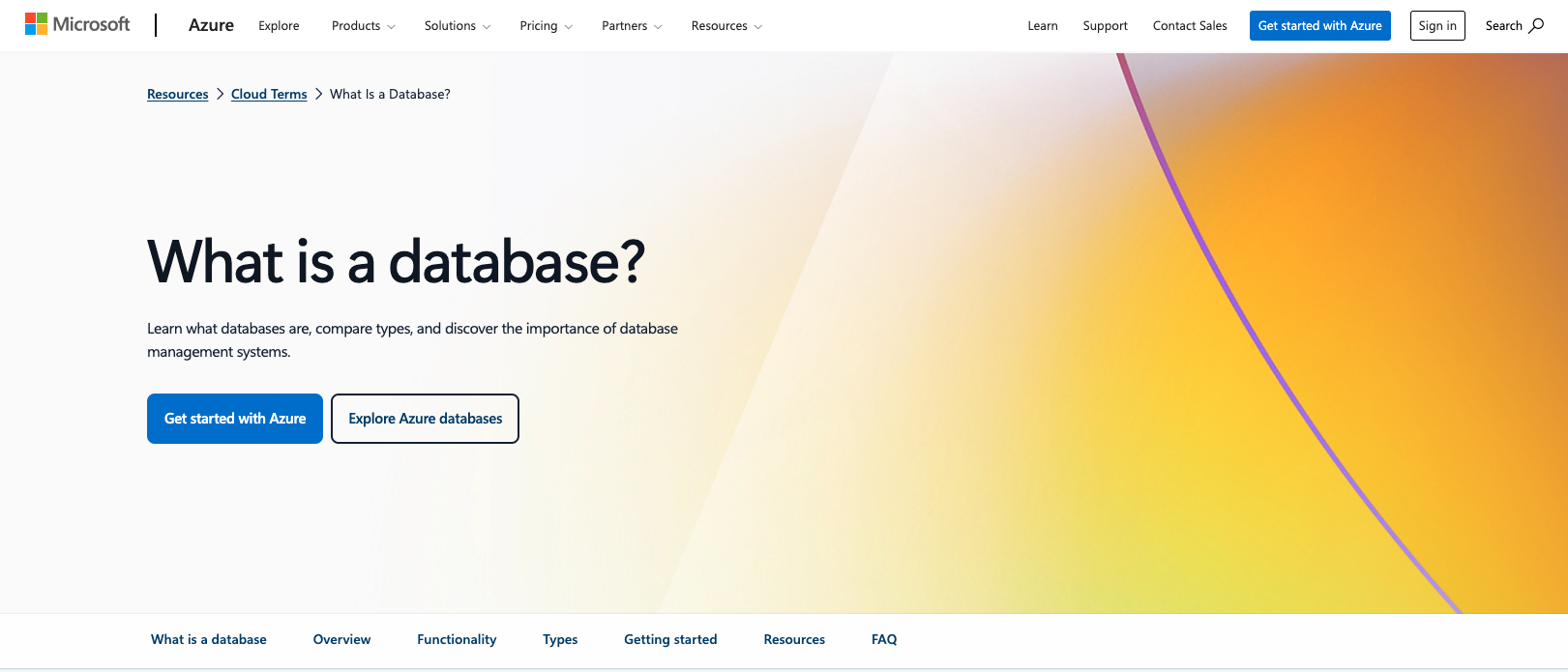The height and width of the screenshot is (672, 1568).
Task: Open the Explore menu item
Action: [x=279, y=26]
